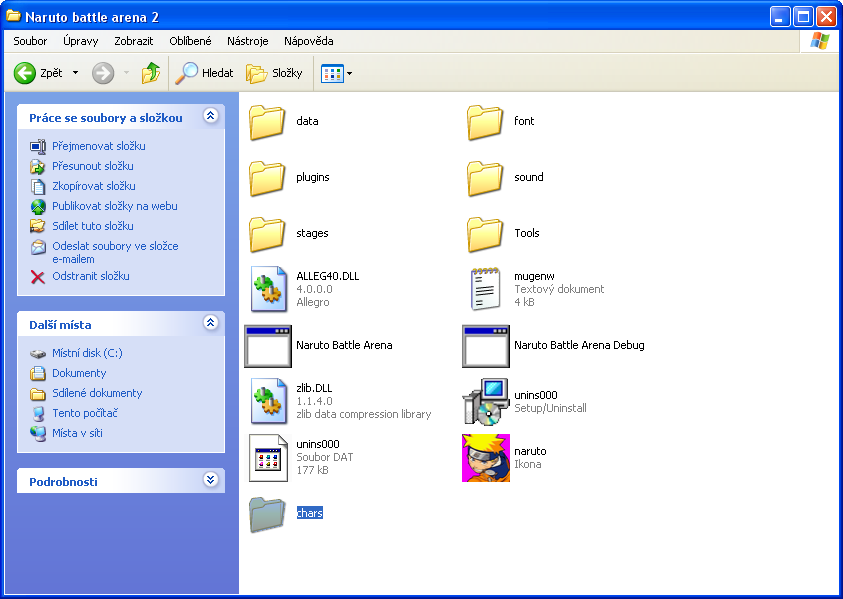Click the Forward navigation arrow
Screen dimensions: 843x599
tap(103, 73)
